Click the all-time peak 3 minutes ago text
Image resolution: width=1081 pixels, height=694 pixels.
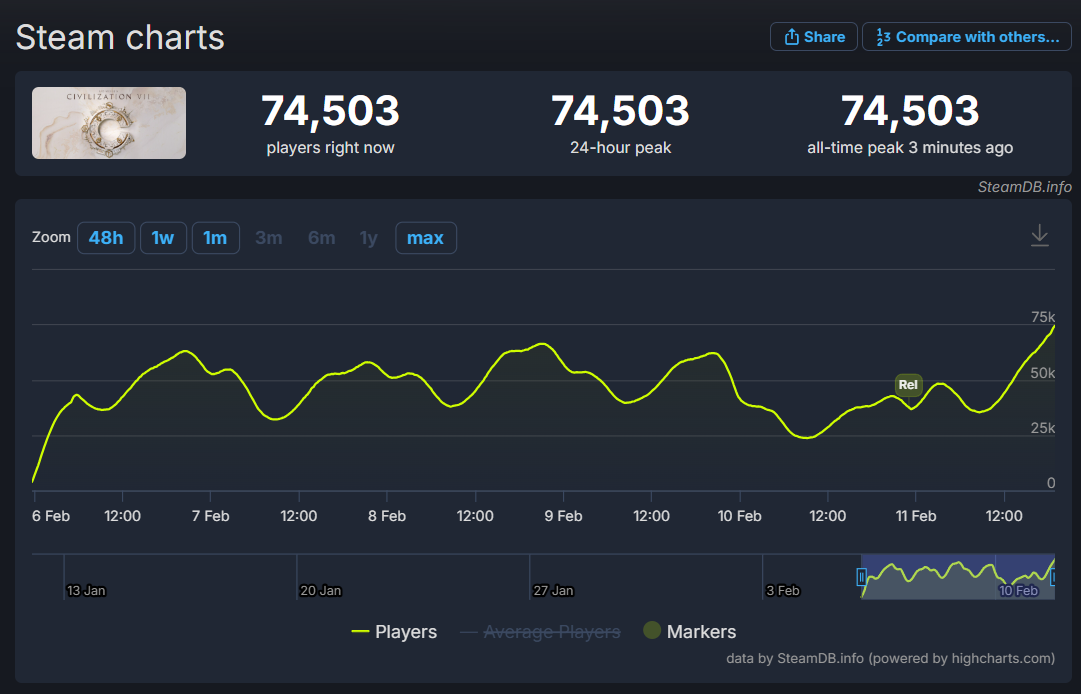coord(910,147)
